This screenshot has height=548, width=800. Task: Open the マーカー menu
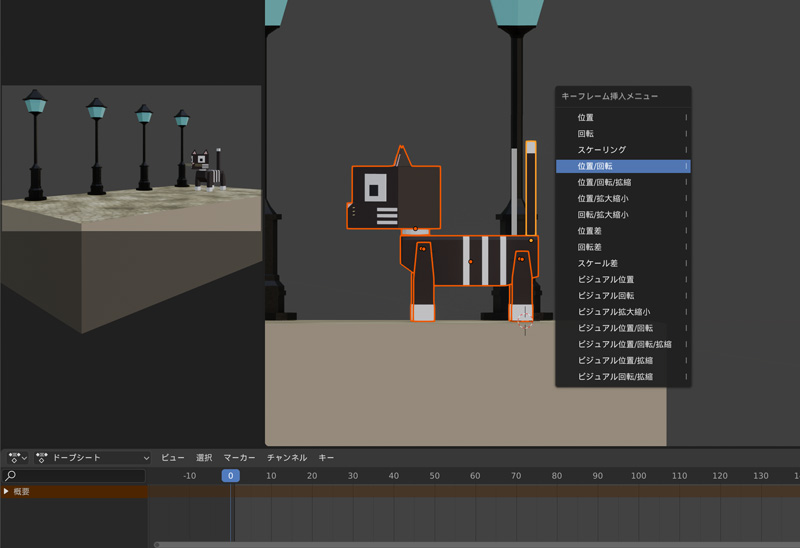(x=239, y=457)
